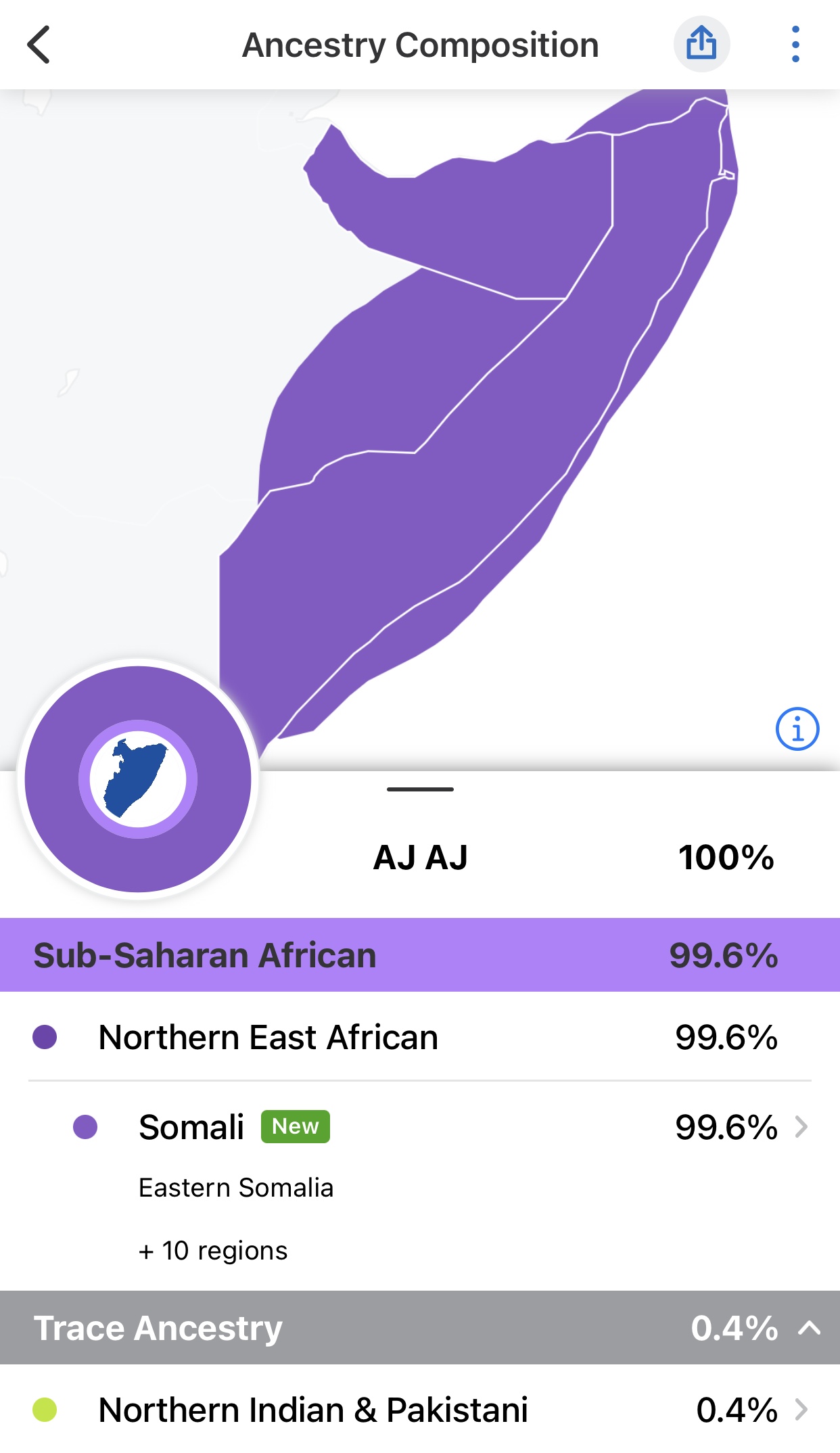Tap the green New badge
Viewport: 840px width, 1453px height.
click(296, 1127)
